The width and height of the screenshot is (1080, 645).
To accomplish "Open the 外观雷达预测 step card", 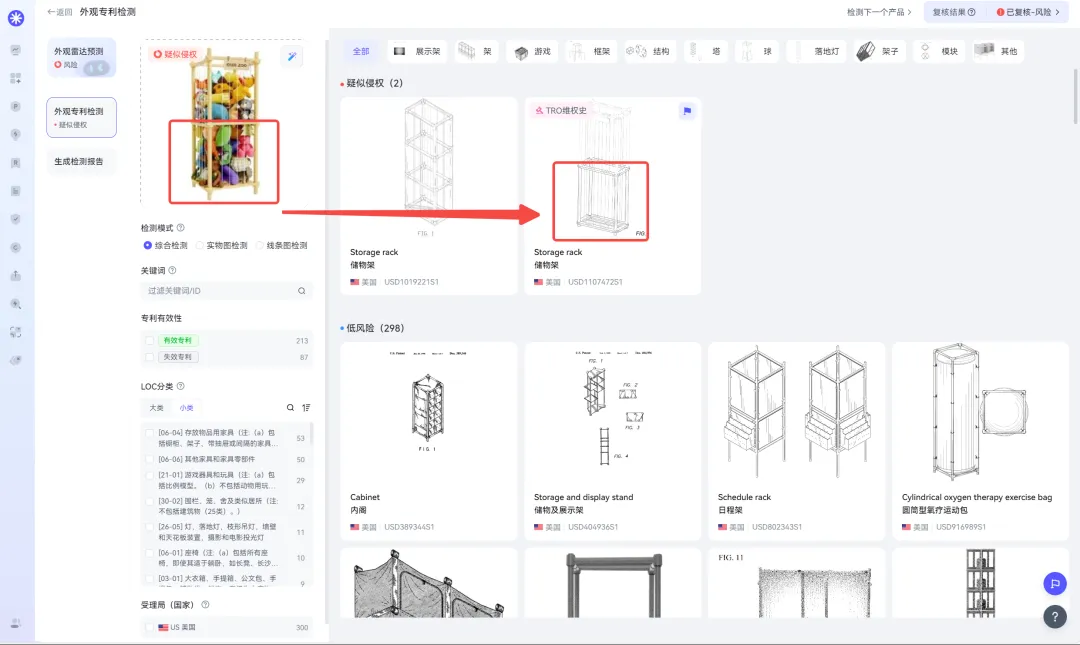I will 81,58.
